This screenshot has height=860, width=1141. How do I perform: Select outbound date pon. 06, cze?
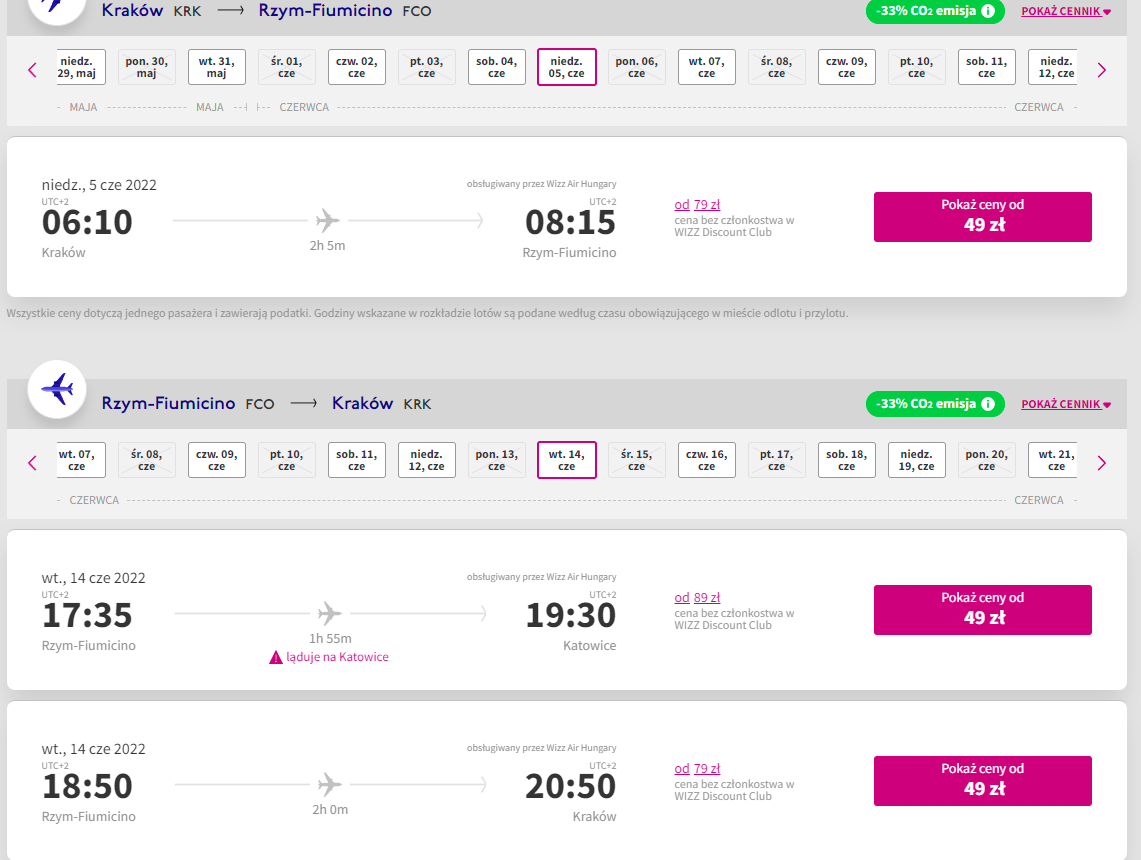pos(637,67)
